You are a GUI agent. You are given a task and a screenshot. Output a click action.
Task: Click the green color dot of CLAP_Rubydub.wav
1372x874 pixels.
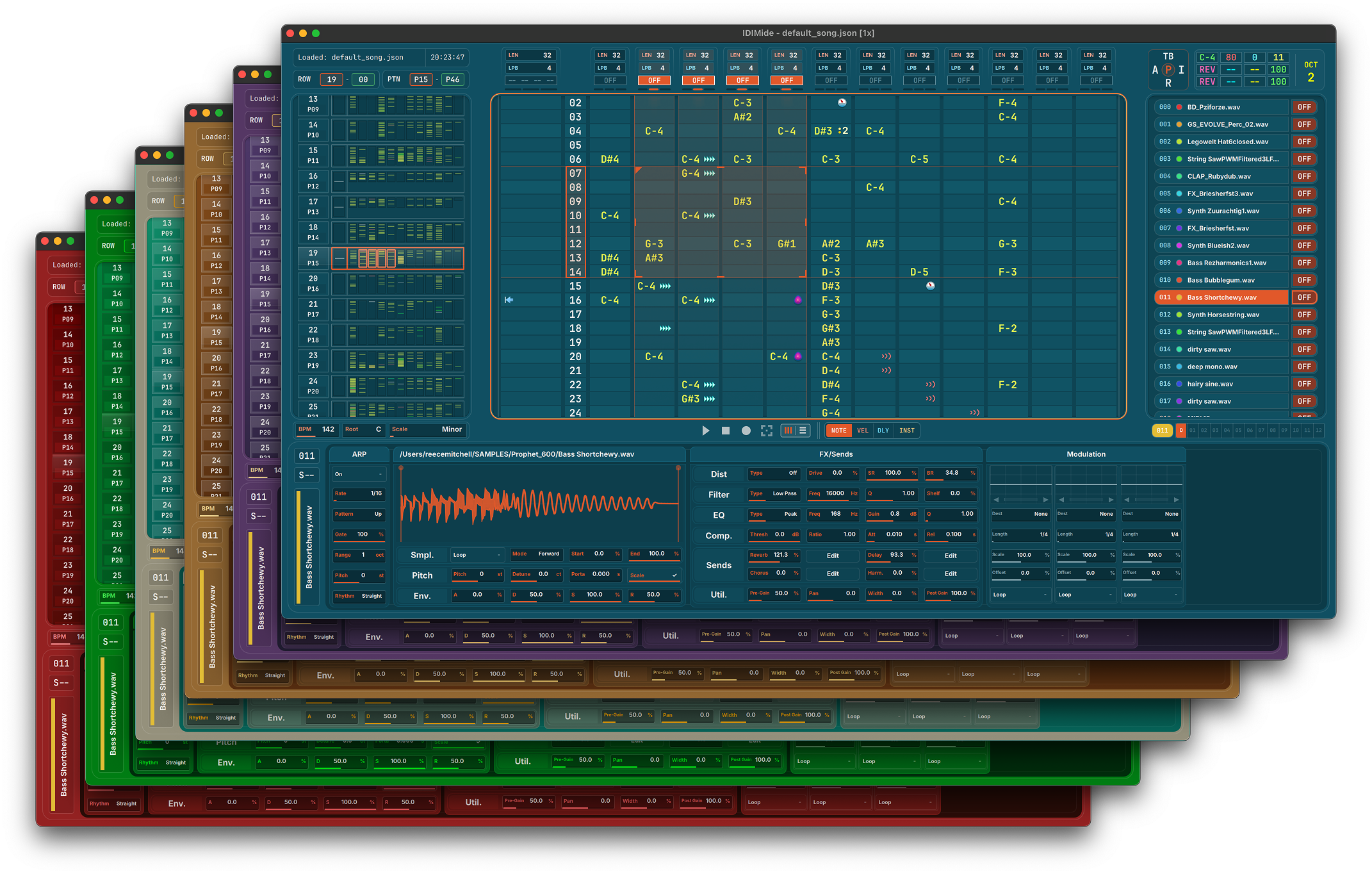(1179, 176)
